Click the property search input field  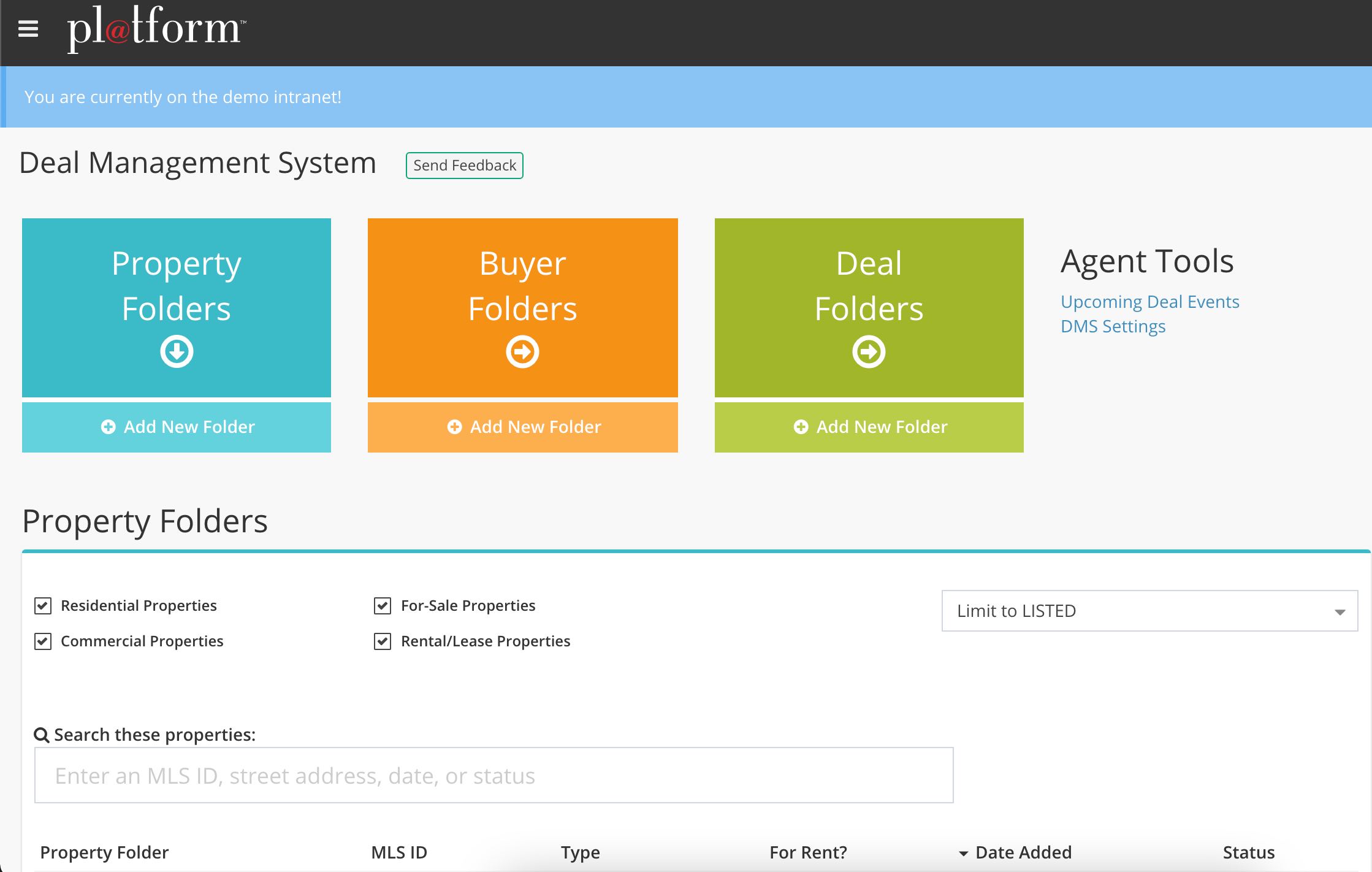click(x=494, y=775)
